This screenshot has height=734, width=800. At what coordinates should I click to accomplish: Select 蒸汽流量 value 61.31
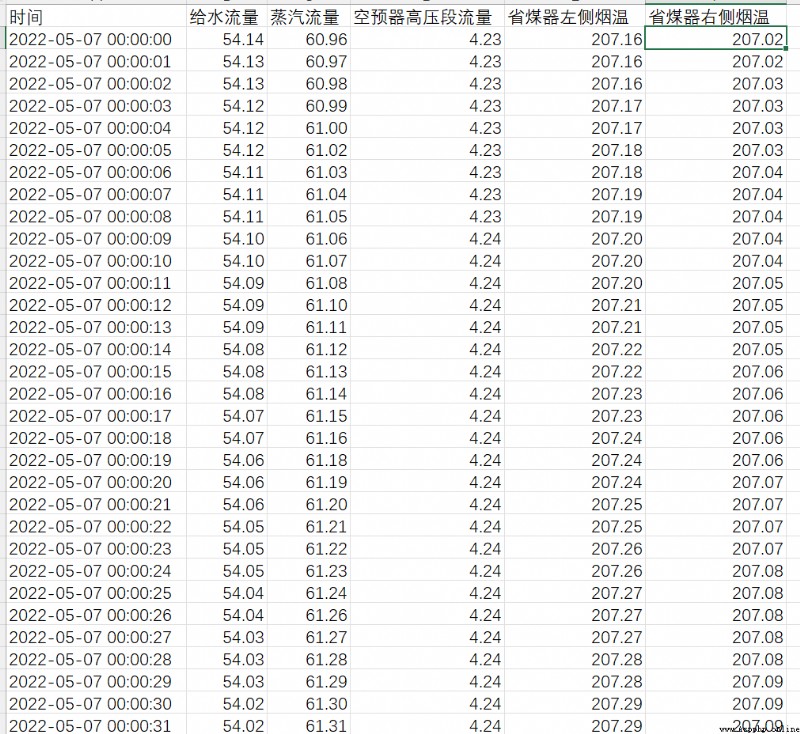[x=309, y=725]
